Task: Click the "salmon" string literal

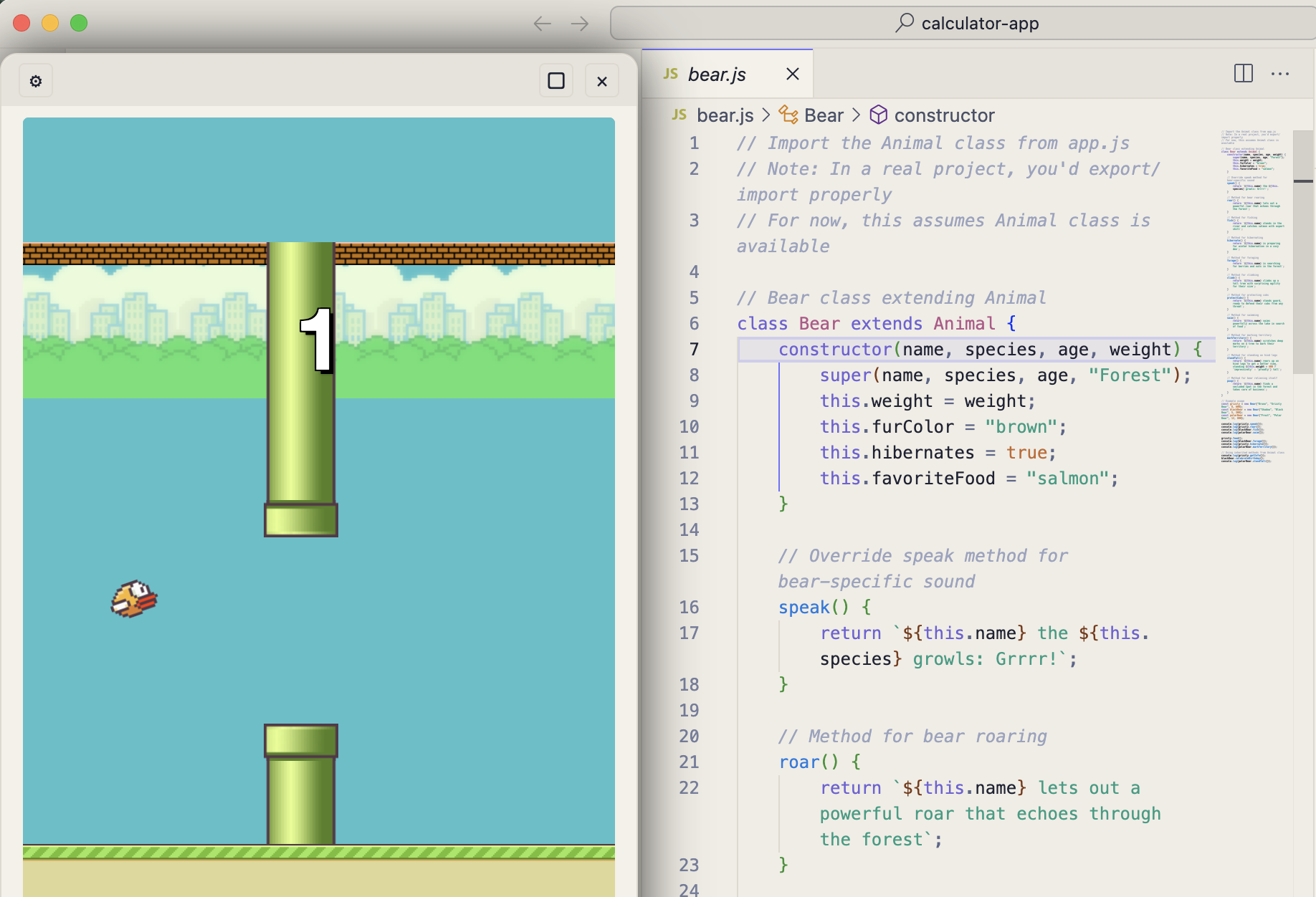Action: pos(1068,478)
